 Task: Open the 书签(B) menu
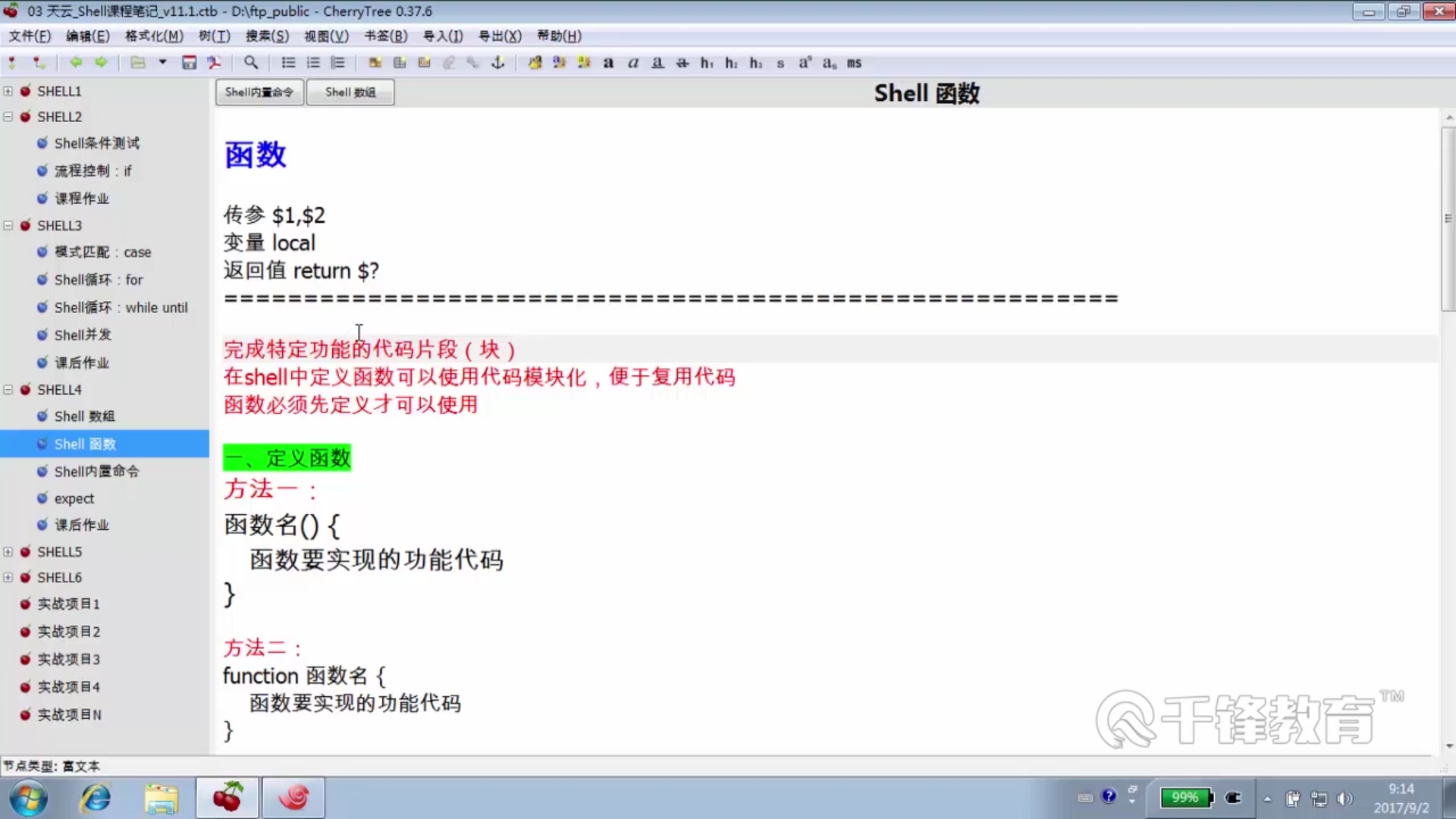385,36
